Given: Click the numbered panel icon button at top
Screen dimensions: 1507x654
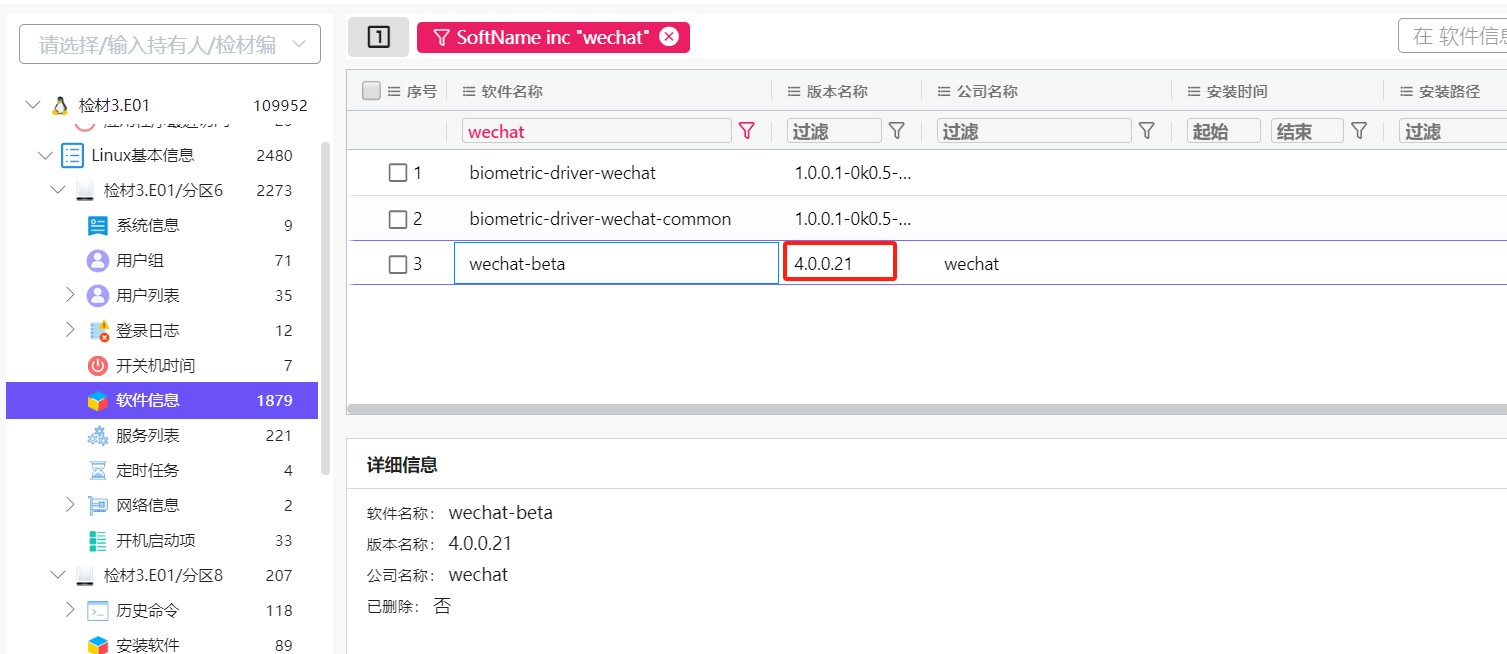Looking at the screenshot, I should click(378, 37).
